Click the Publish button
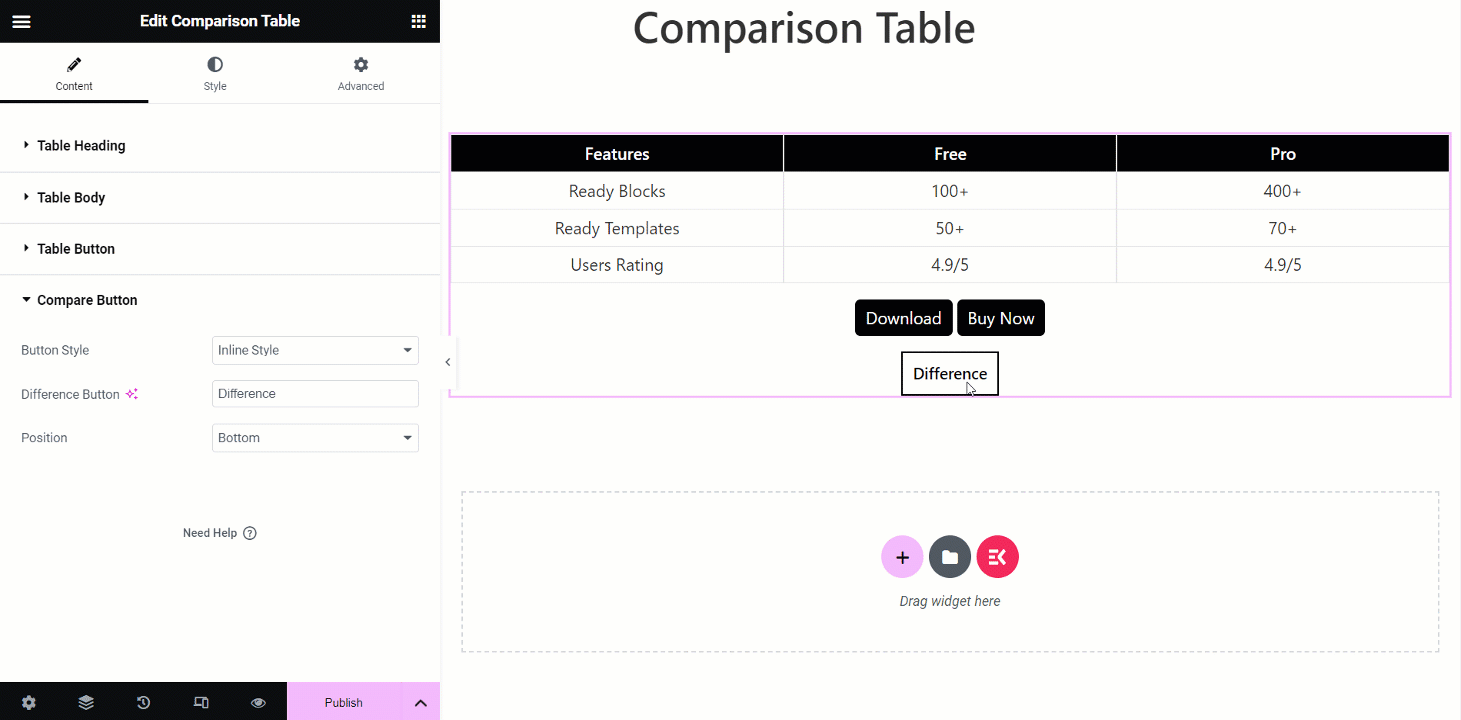The image size is (1461, 720). pos(344,703)
